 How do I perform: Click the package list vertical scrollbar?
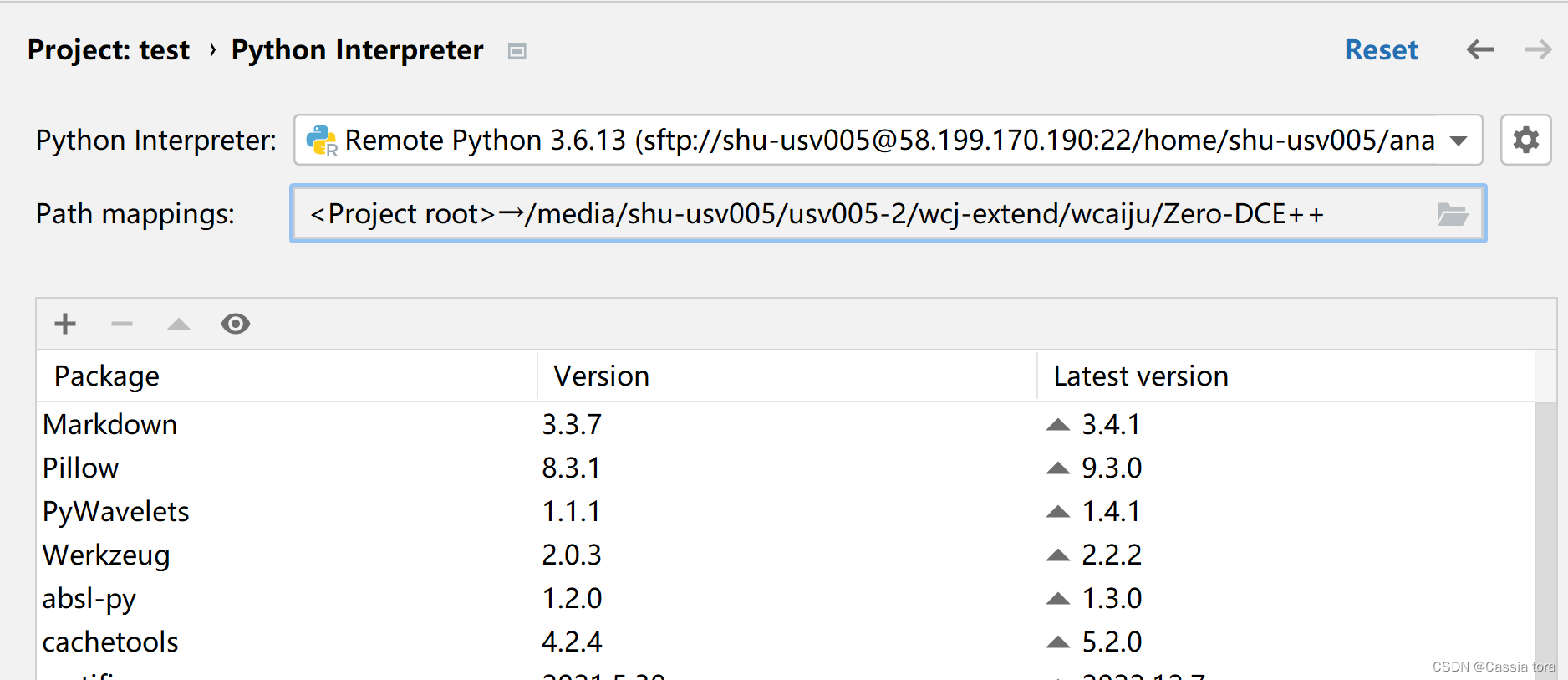[1545, 540]
